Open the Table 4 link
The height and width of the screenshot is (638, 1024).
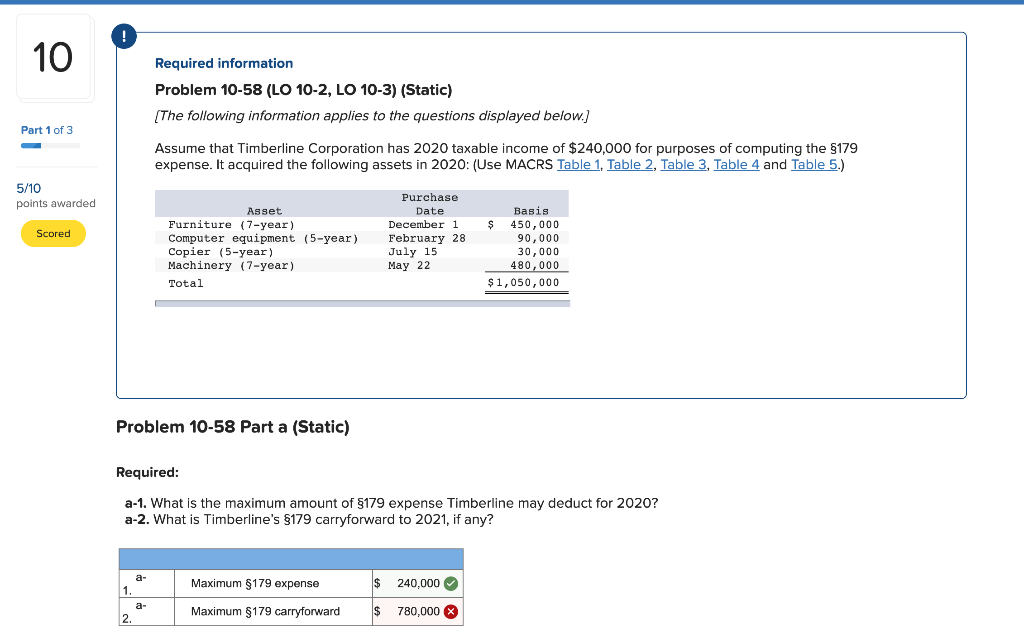[x=736, y=164]
